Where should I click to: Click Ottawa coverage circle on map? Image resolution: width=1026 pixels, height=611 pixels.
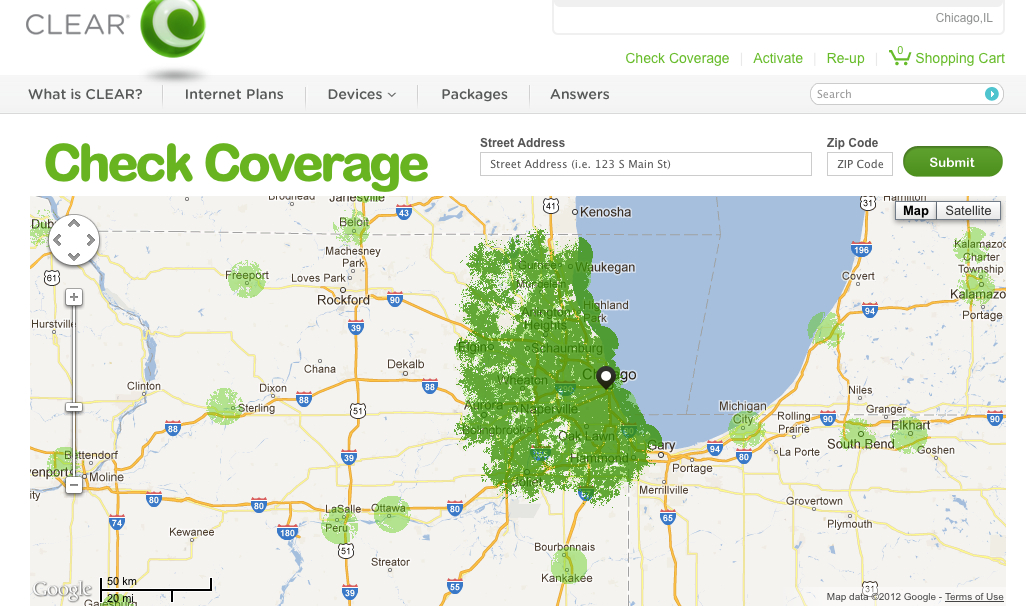(391, 514)
